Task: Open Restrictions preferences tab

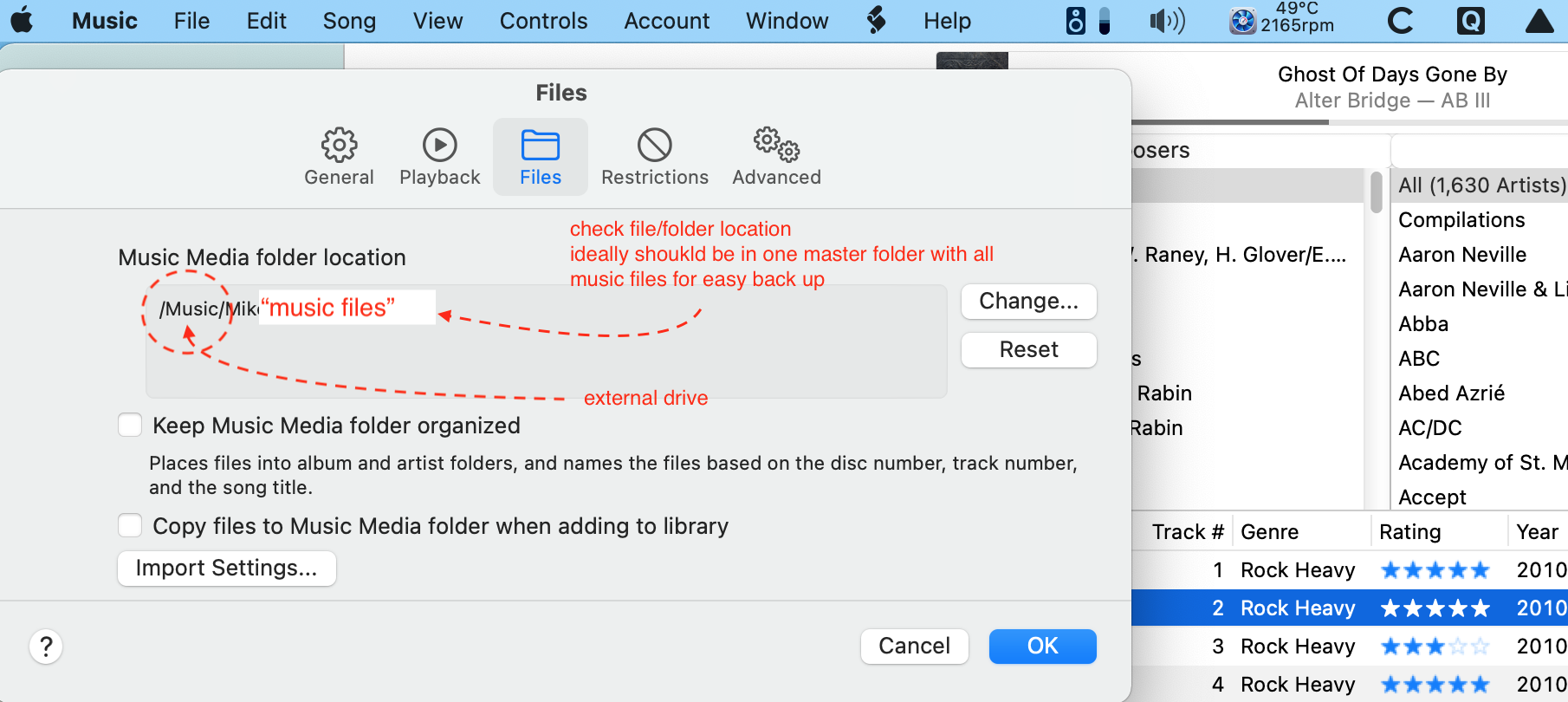Action: coord(655,157)
